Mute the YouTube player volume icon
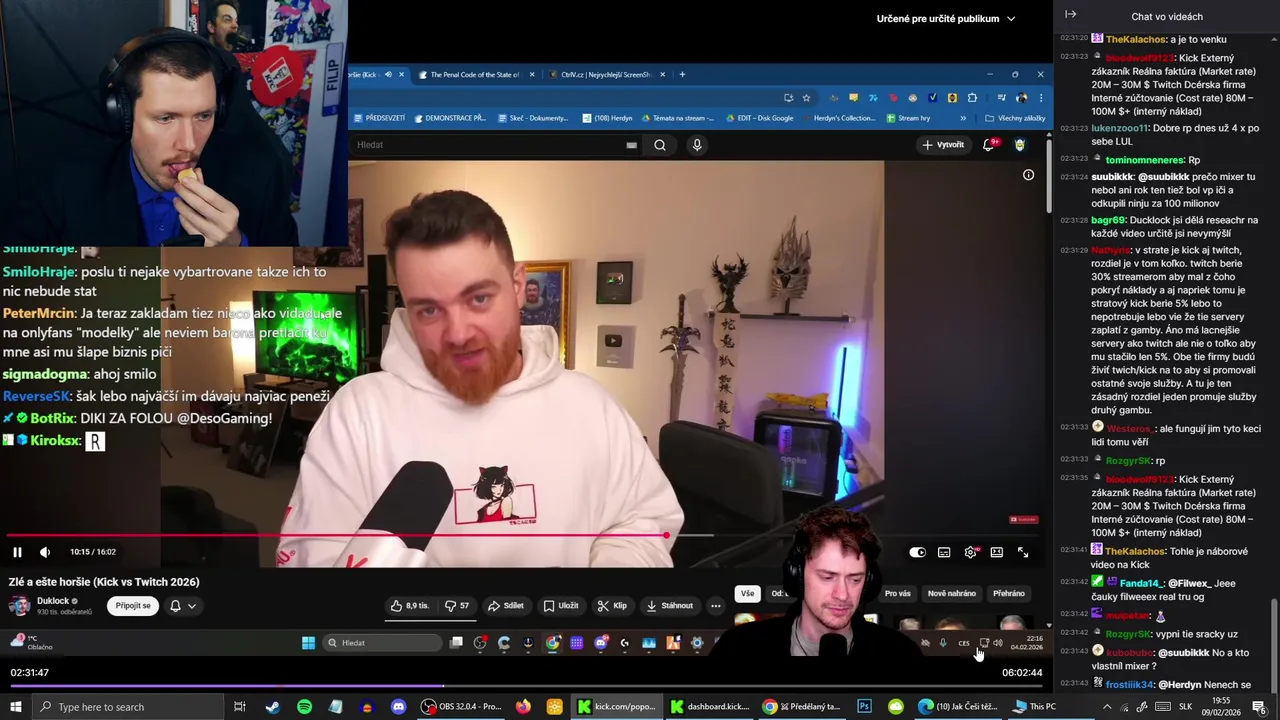This screenshot has width=1280, height=720. (45, 552)
